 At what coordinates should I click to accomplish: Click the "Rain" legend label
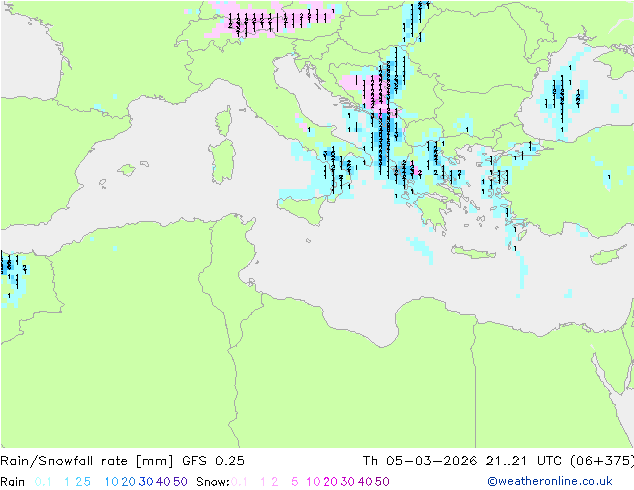coord(13,482)
